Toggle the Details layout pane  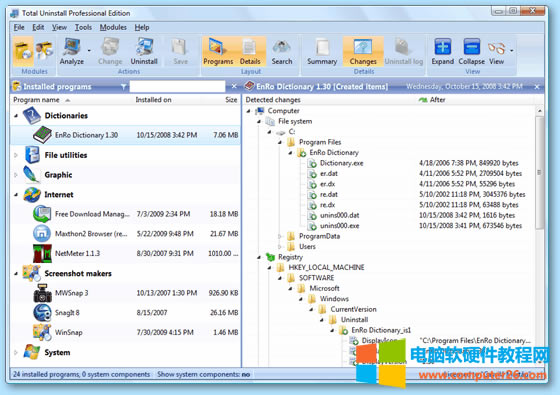[x=250, y=51]
